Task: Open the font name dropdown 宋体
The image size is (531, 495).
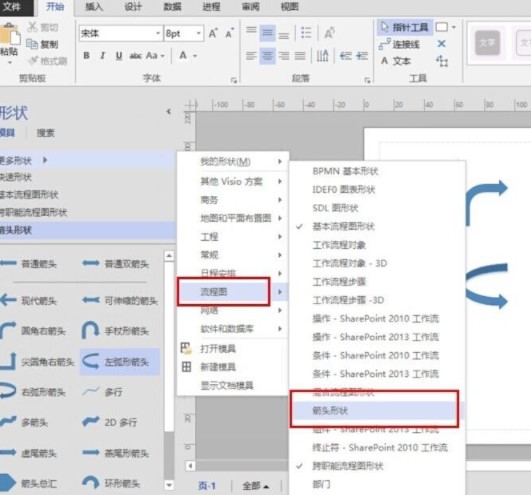Action: point(157,33)
